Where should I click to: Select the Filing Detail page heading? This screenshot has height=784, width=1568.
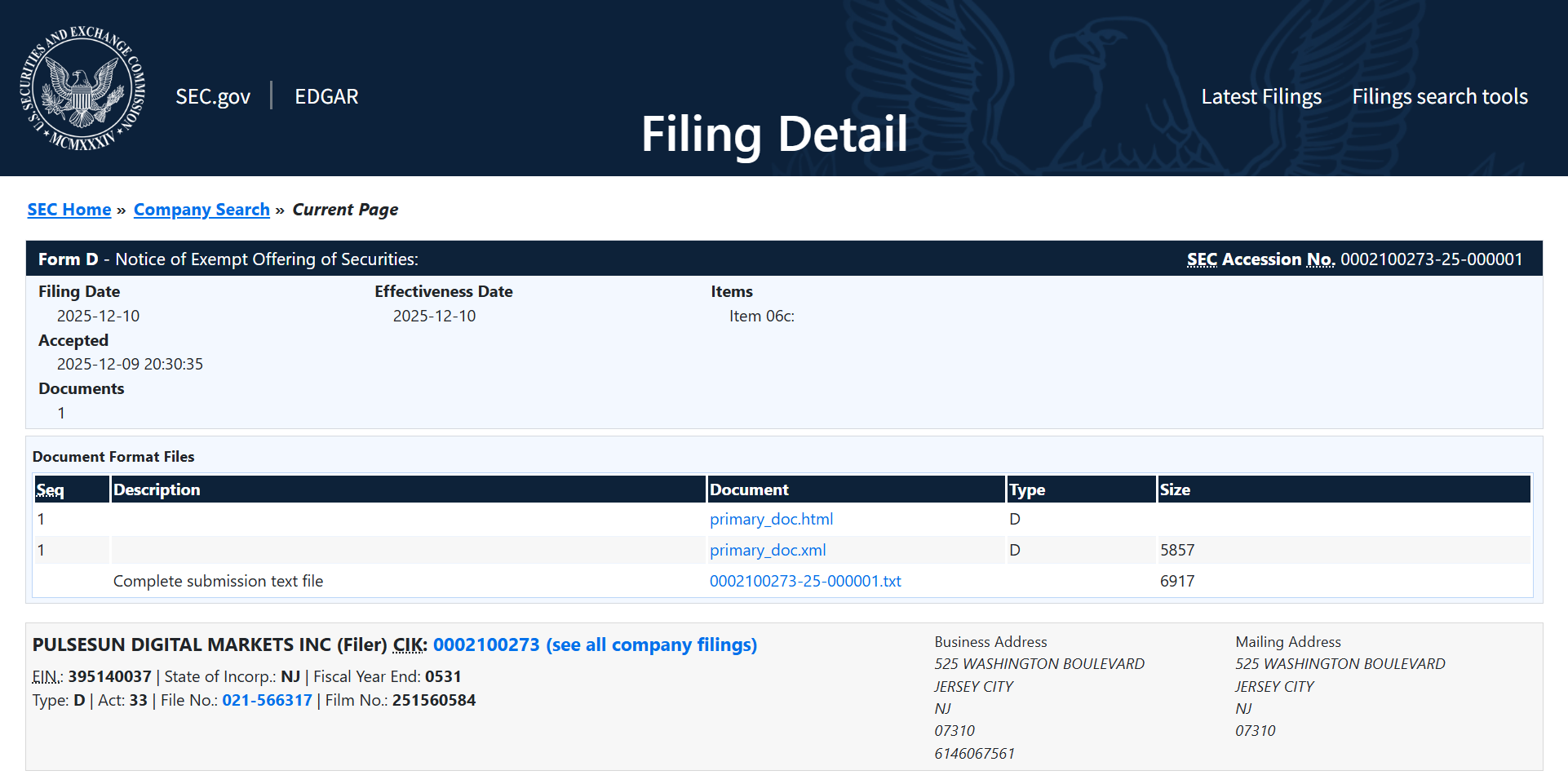click(774, 134)
